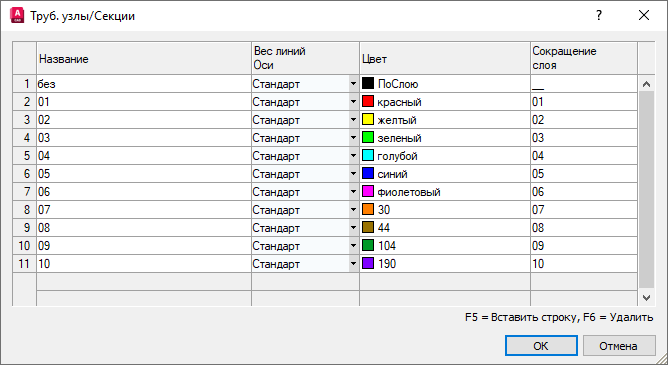The width and height of the screenshot is (668, 365).
Task: Click the красный color name text
Action: (399, 102)
